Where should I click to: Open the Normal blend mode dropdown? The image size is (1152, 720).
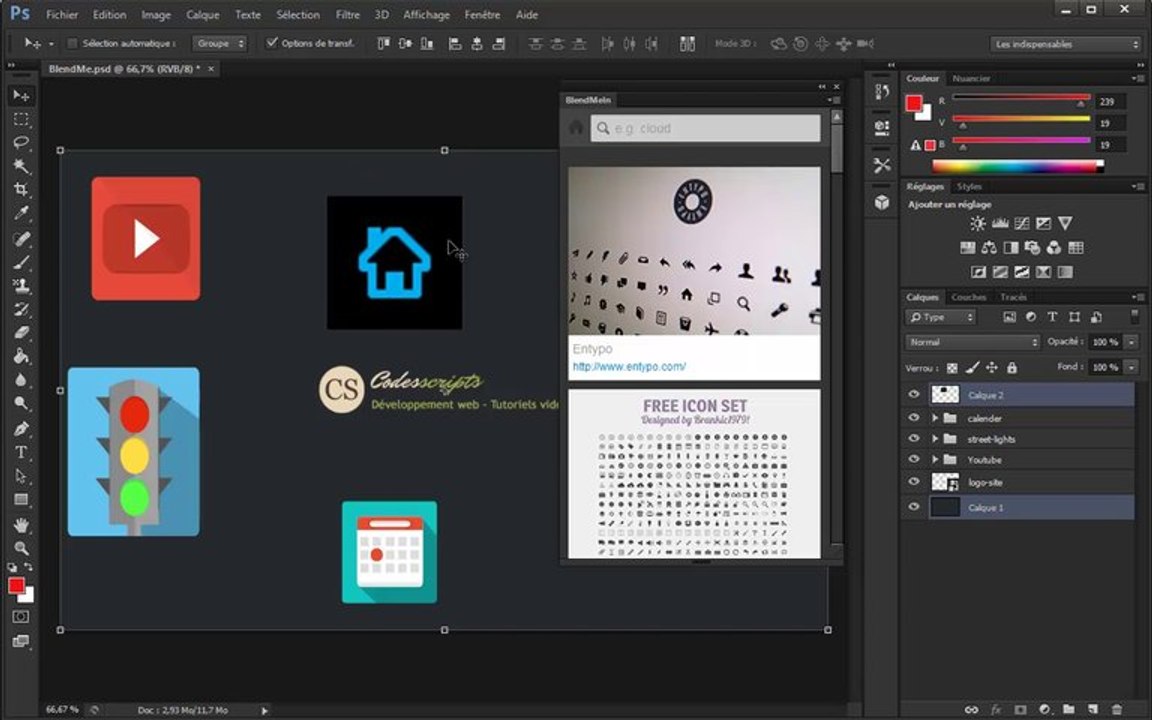pos(973,342)
